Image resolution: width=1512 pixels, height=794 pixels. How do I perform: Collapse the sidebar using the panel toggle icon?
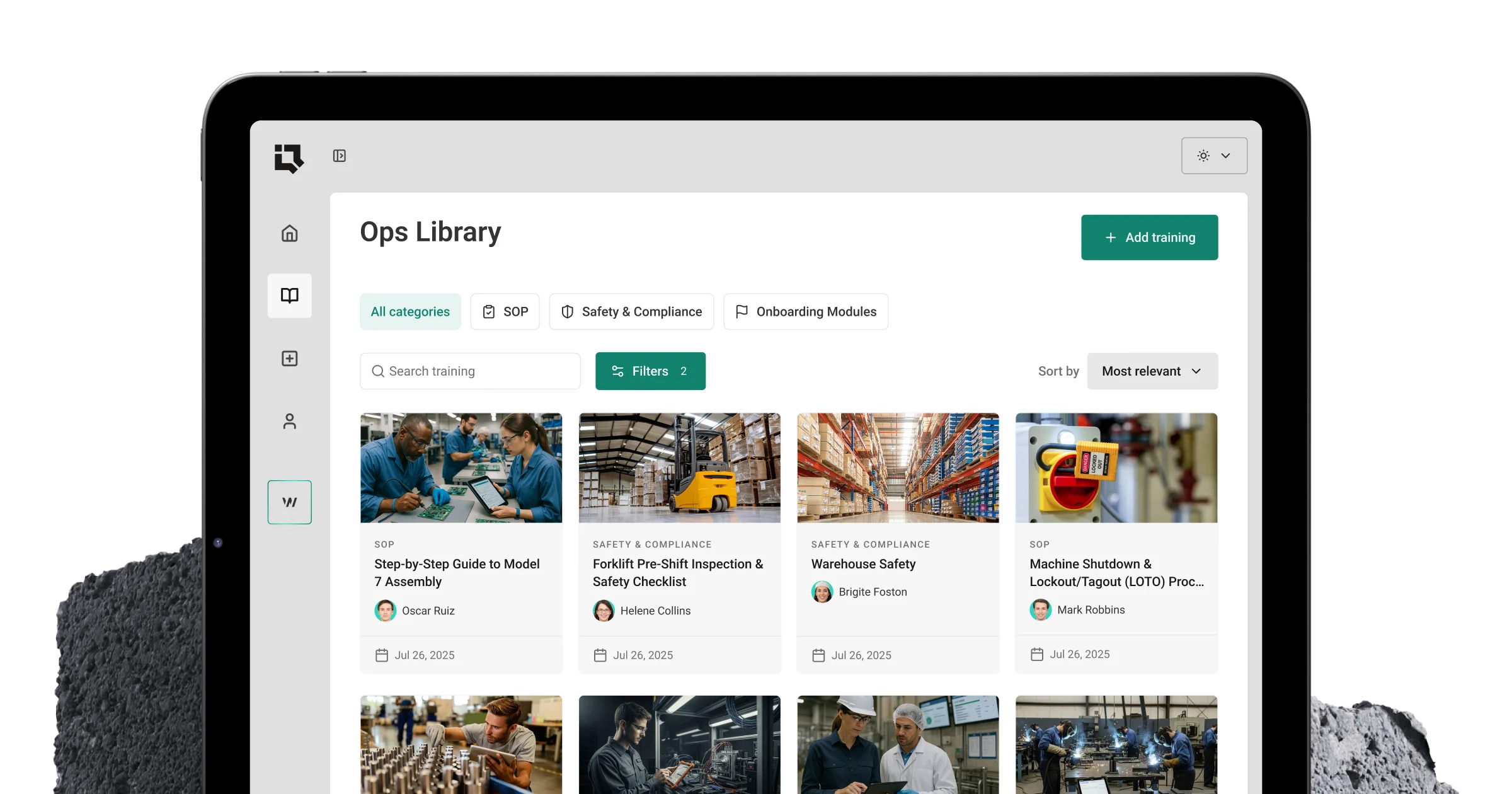[340, 156]
